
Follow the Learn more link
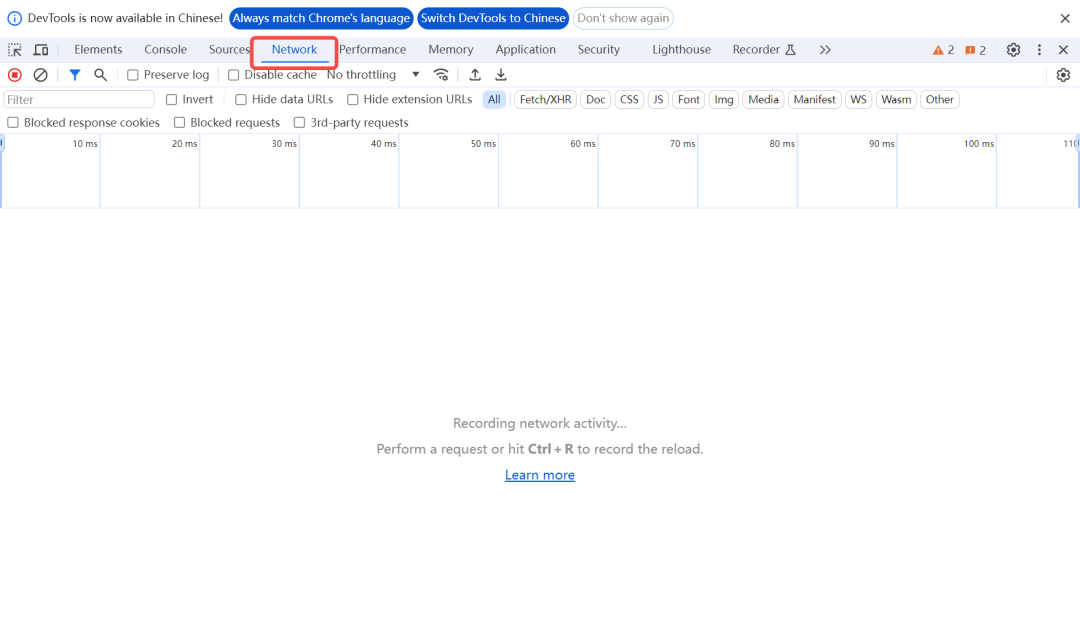pos(540,475)
